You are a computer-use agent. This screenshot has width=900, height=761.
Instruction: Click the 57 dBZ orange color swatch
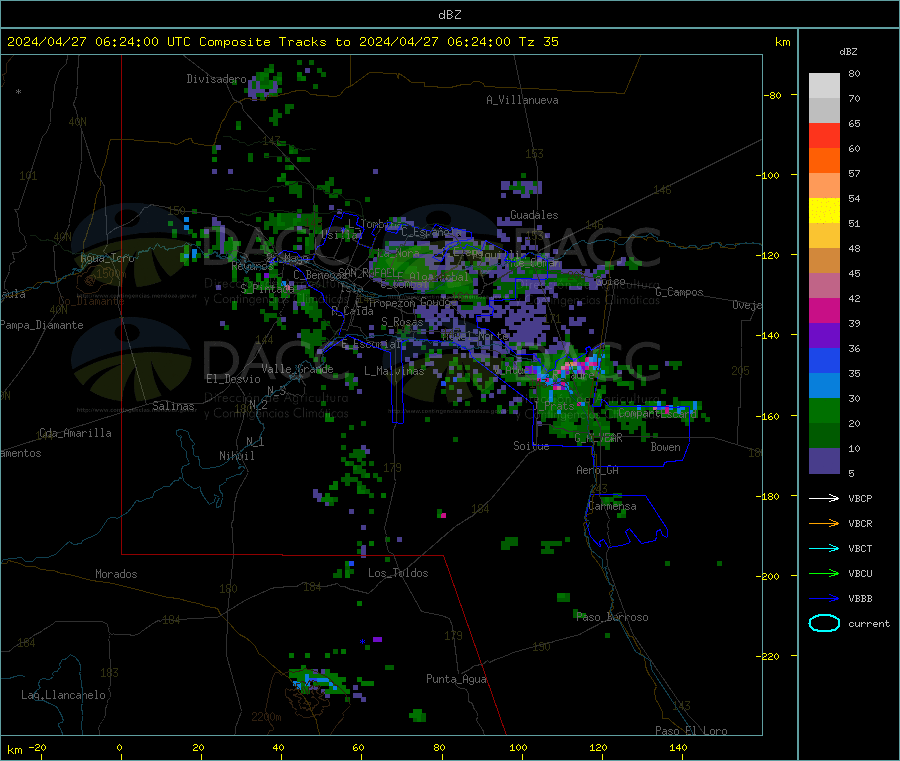click(824, 161)
